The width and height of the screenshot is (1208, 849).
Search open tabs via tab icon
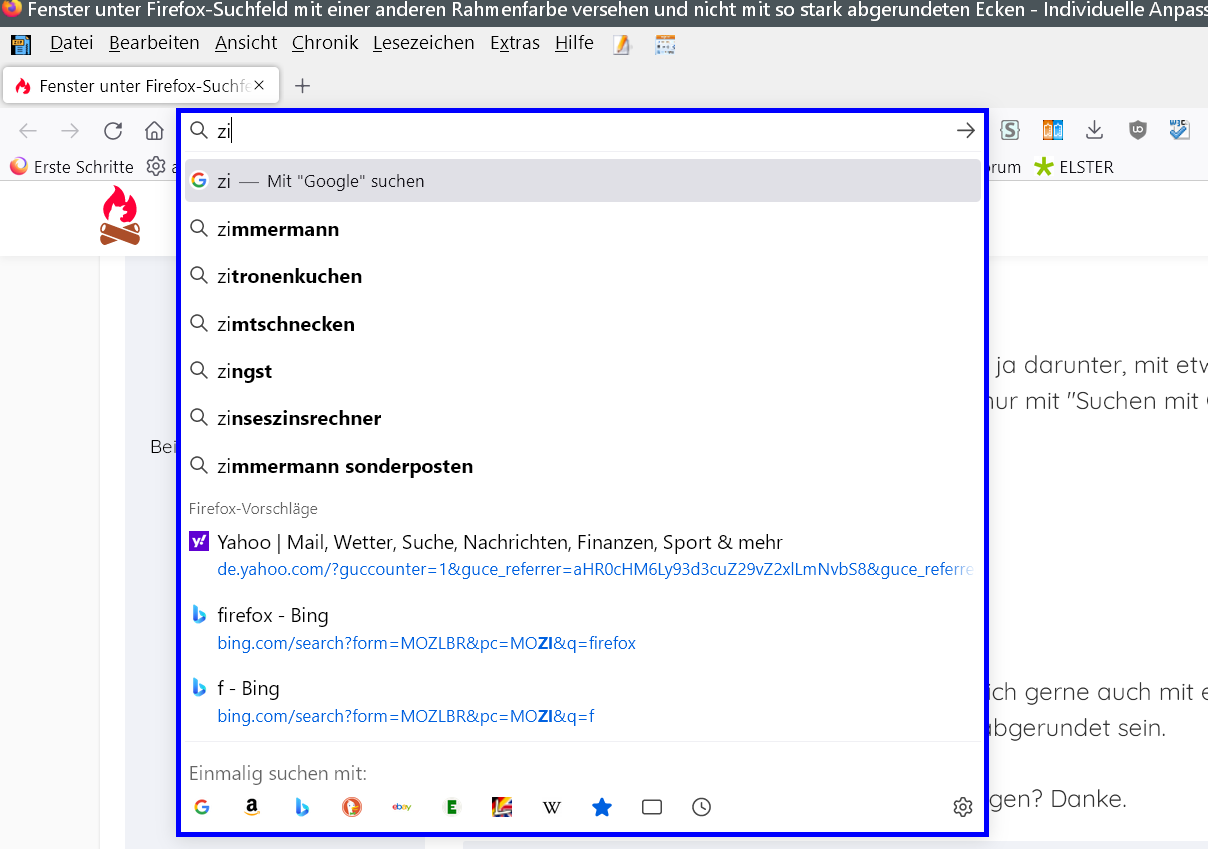coord(652,807)
